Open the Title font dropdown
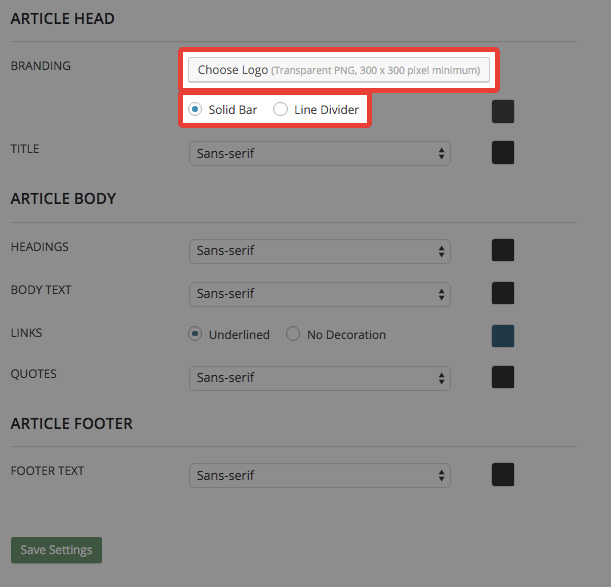The image size is (611, 587). (x=319, y=153)
